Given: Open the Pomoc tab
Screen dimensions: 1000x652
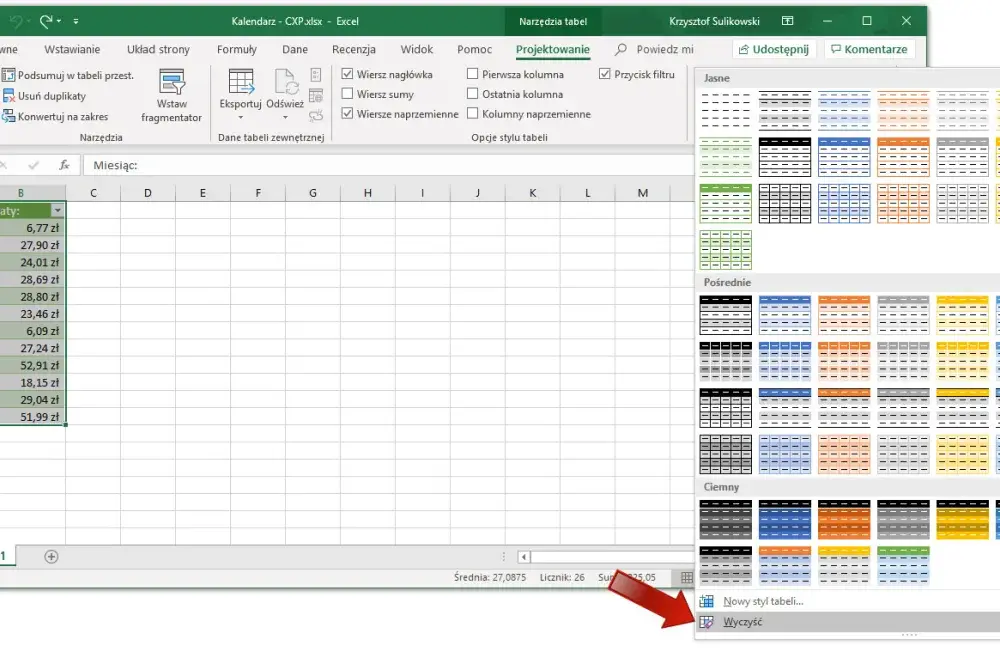Looking at the screenshot, I should click(474, 49).
